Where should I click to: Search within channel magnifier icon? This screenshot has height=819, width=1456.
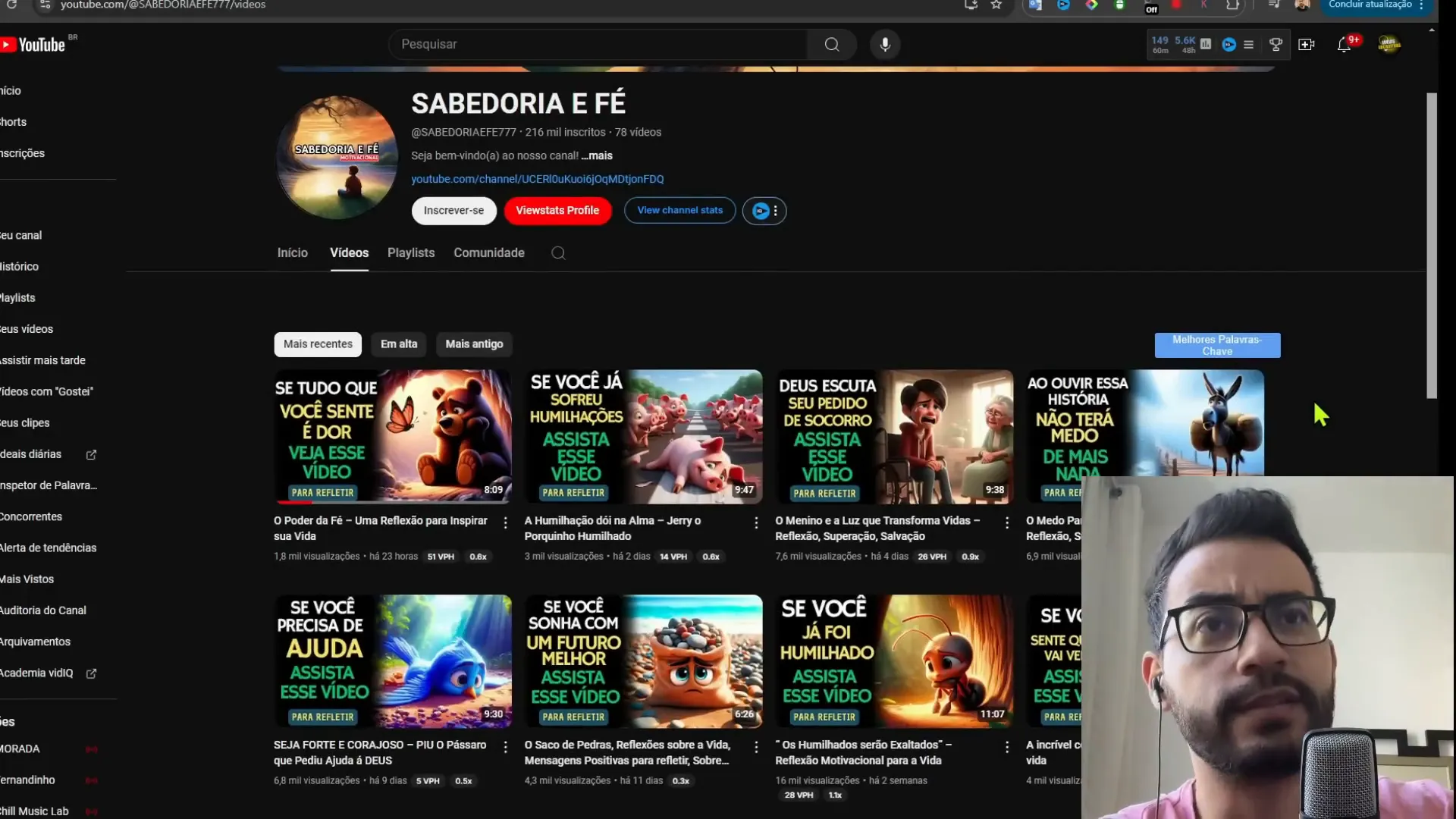558,253
